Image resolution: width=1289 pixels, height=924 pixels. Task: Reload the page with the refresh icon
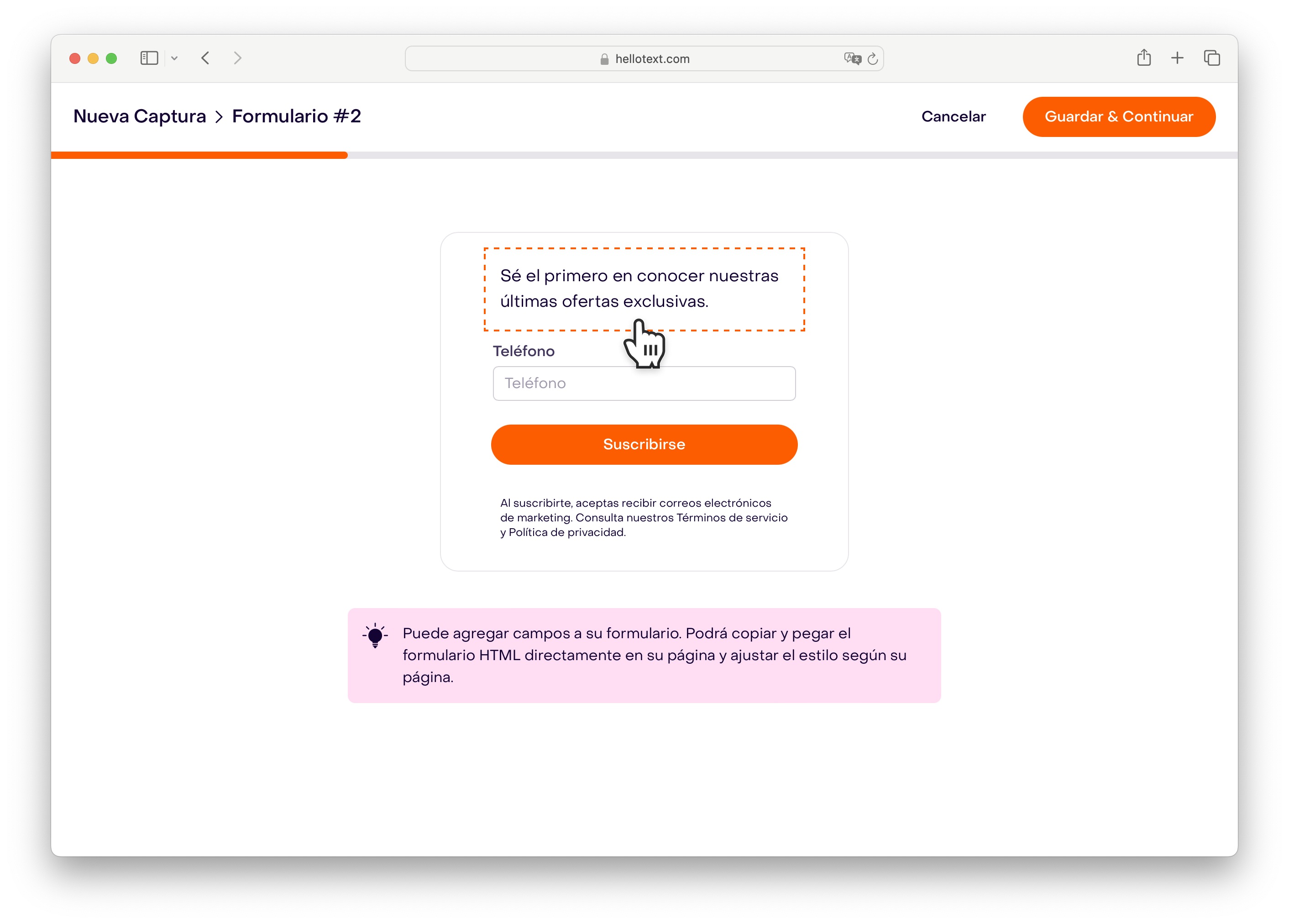click(x=873, y=58)
